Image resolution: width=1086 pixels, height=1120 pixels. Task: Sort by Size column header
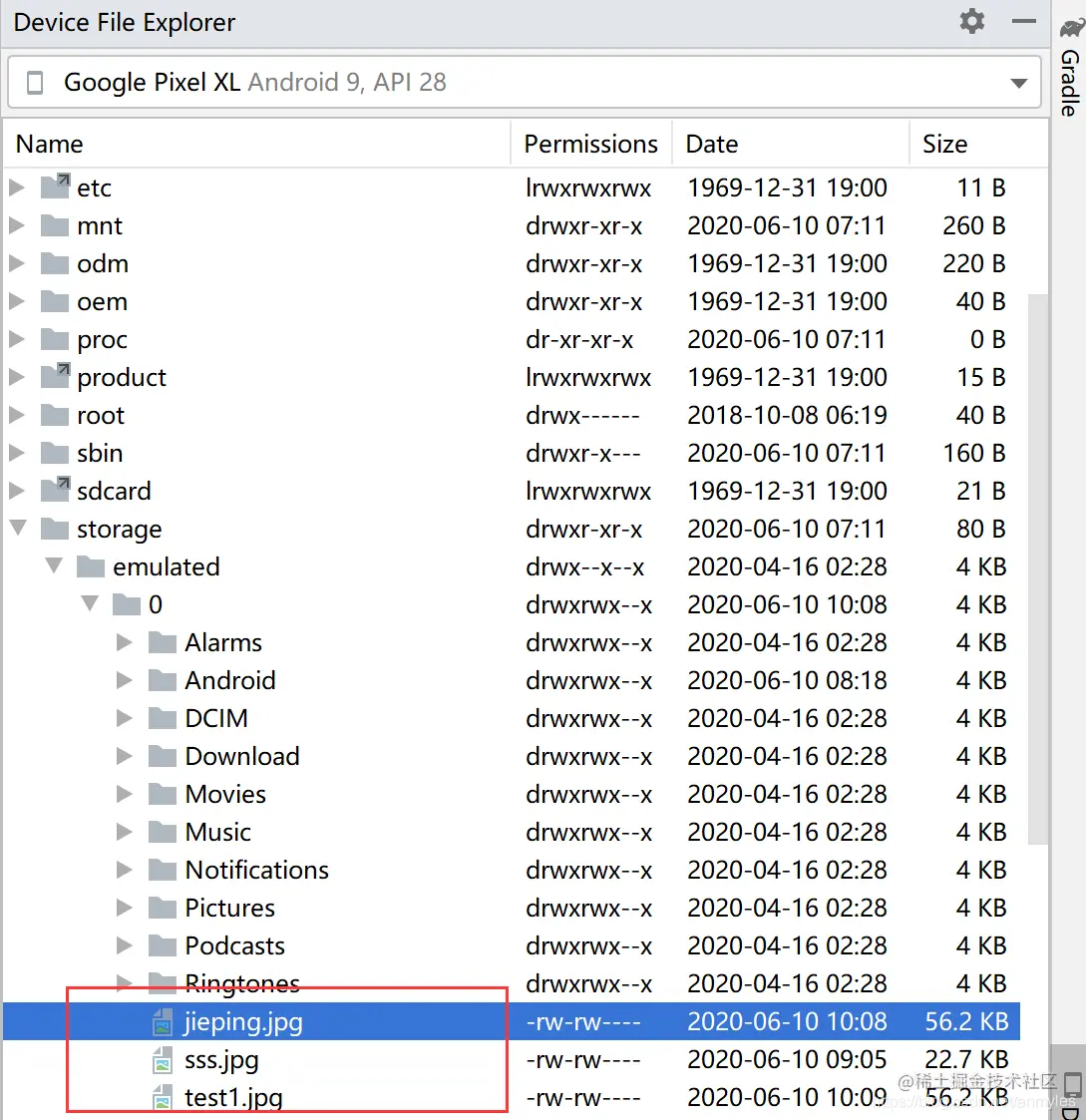[x=944, y=145]
